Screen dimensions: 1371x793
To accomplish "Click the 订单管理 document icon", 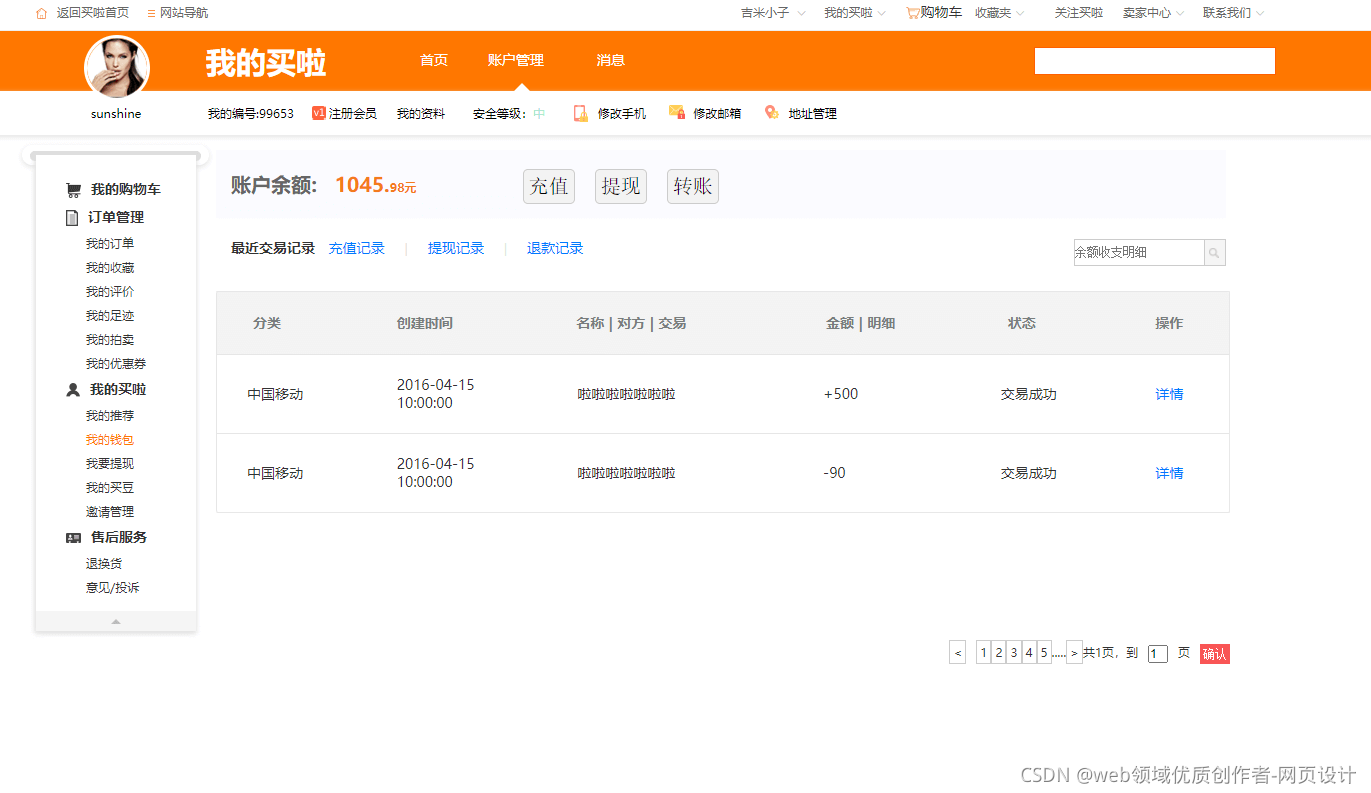I will pyautogui.click(x=72, y=218).
